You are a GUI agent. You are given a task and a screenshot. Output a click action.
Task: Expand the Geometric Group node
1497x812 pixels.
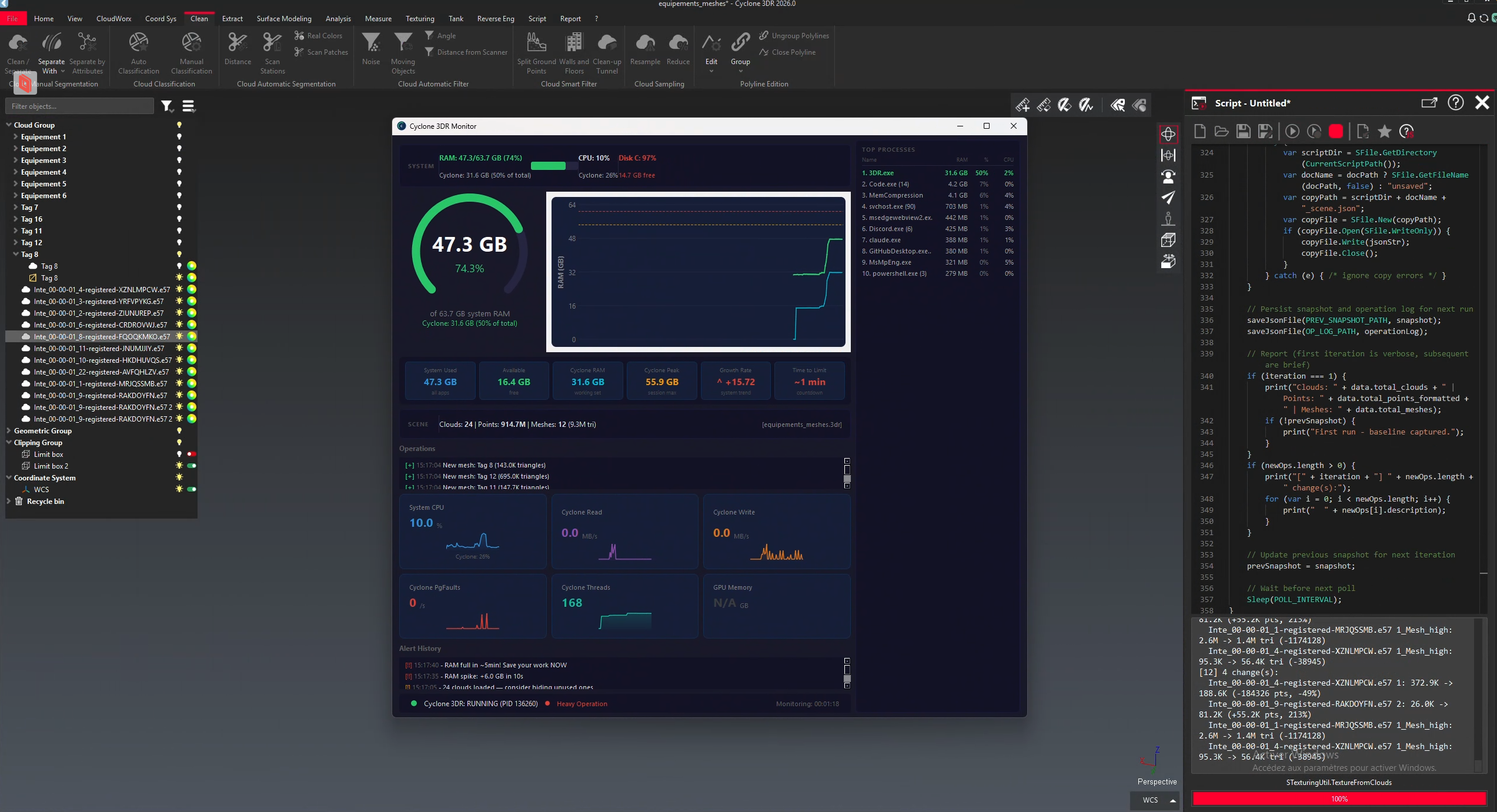point(9,431)
